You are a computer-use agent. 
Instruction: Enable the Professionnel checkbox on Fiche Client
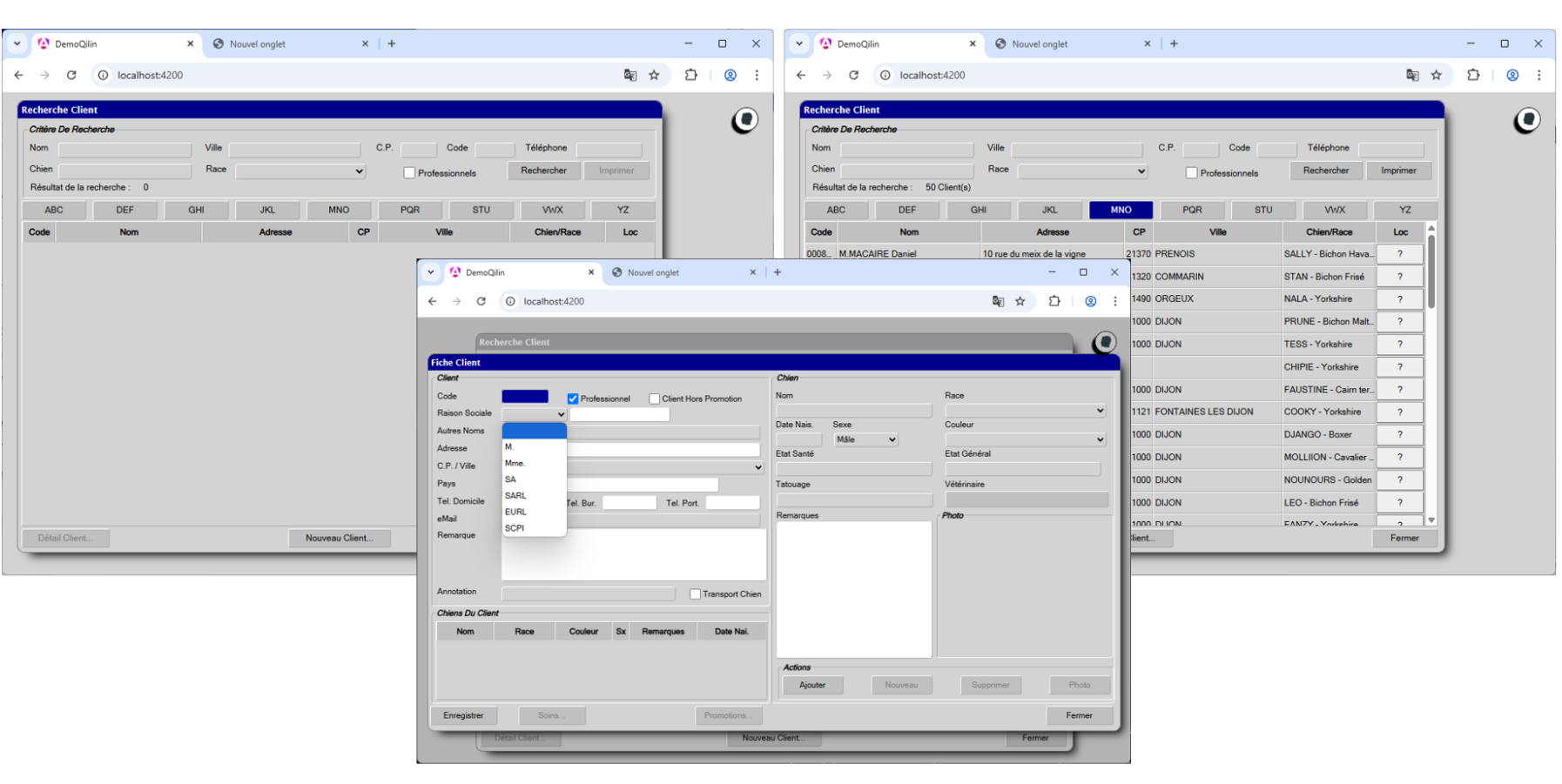[x=572, y=399]
